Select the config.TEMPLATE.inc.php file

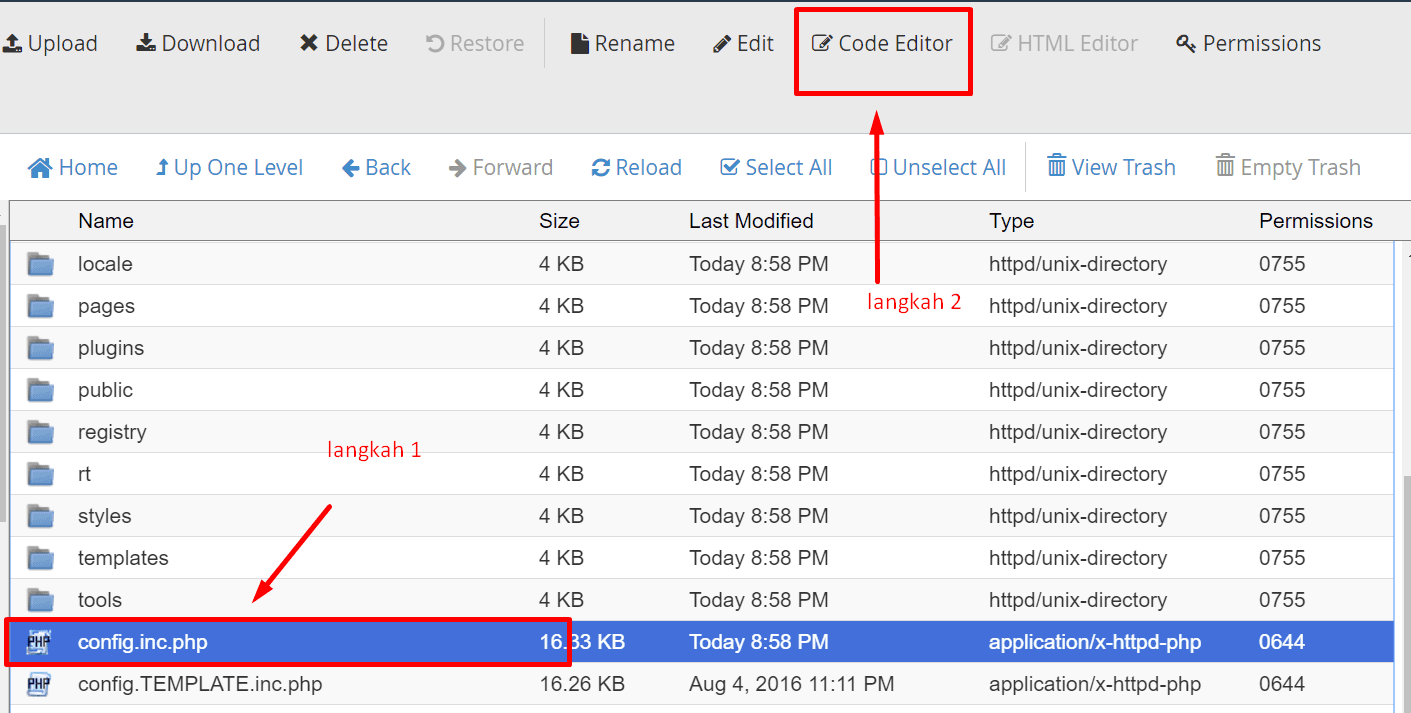200,685
